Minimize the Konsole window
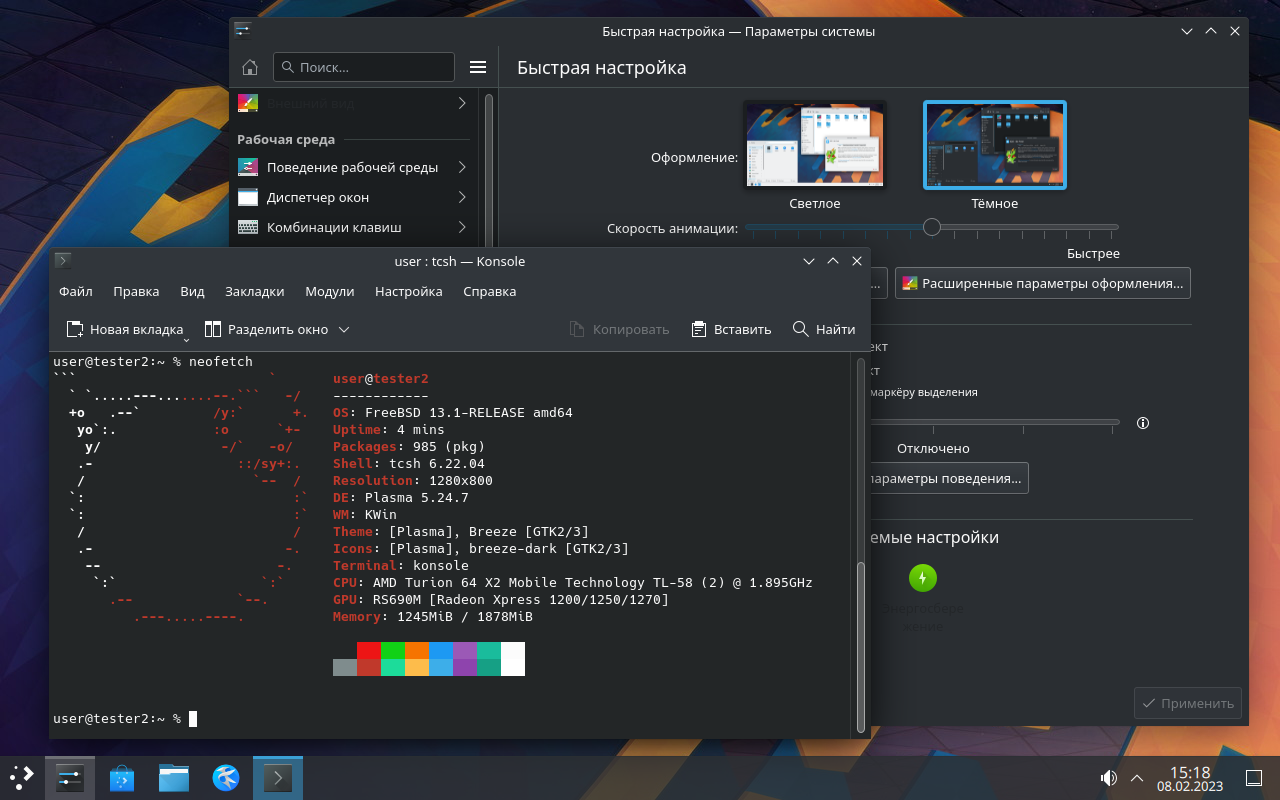1280x800 pixels. tap(808, 261)
